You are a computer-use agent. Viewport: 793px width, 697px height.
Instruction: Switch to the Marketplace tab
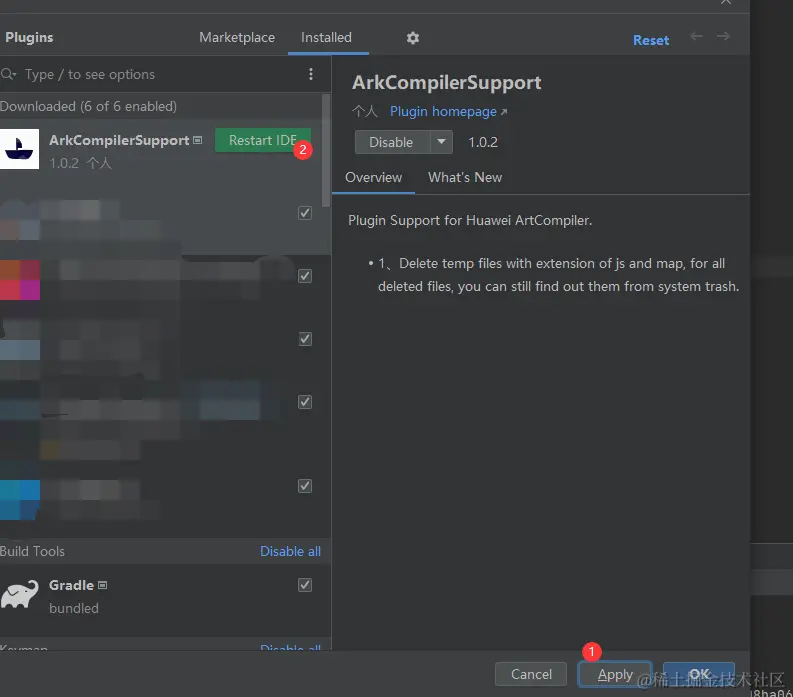[237, 37]
